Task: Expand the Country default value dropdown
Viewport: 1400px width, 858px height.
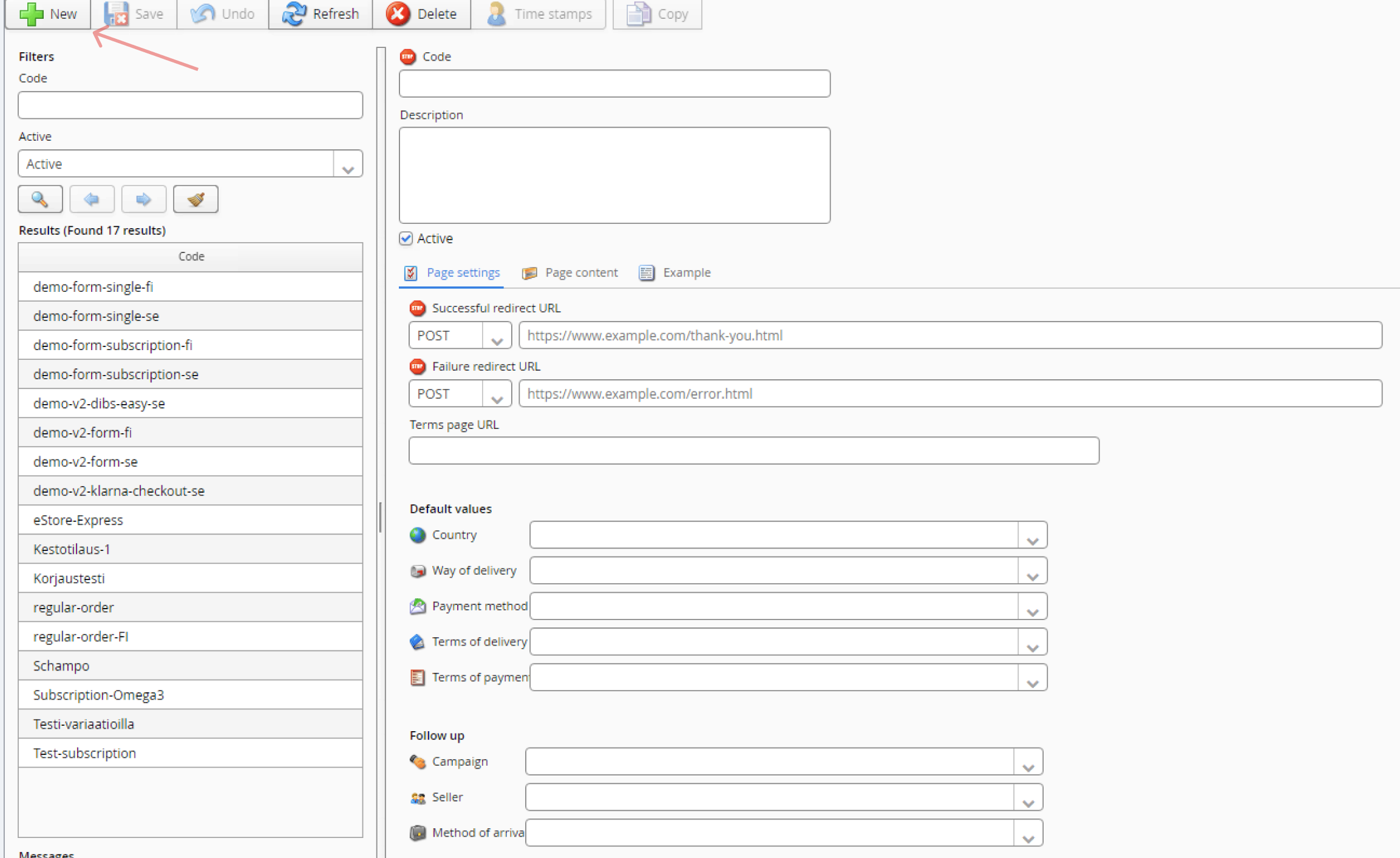Action: [1032, 535]
